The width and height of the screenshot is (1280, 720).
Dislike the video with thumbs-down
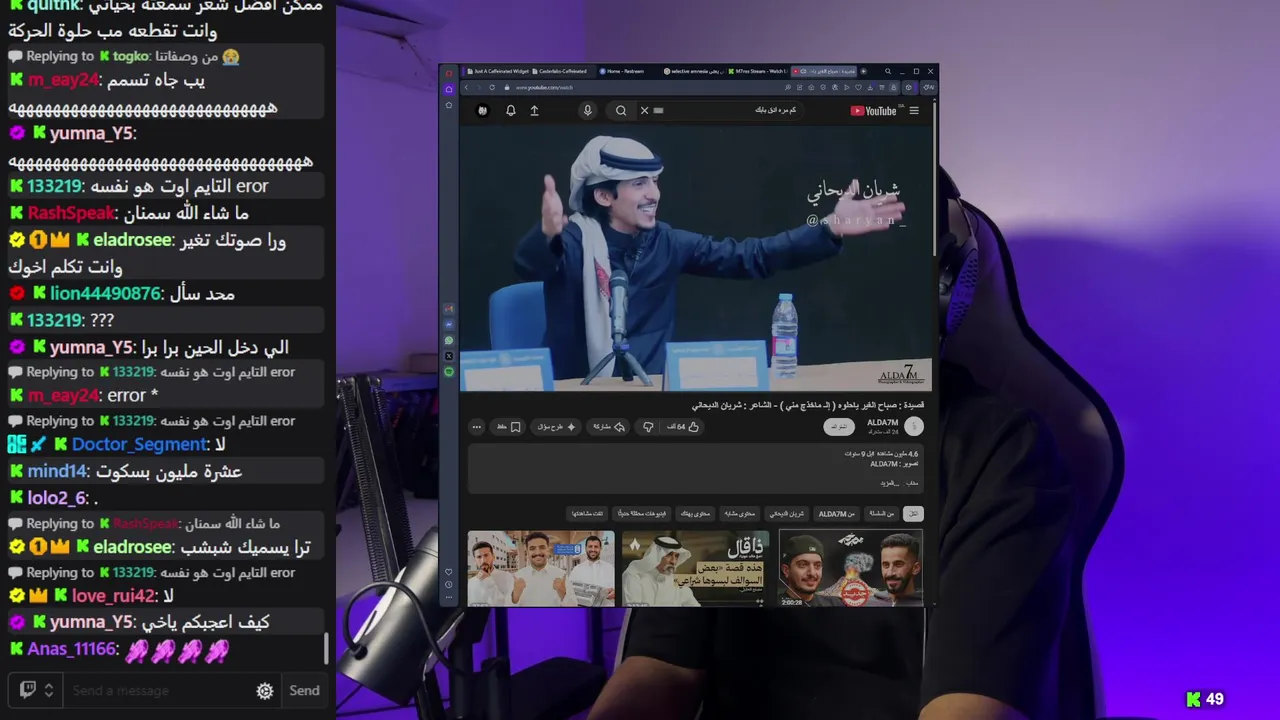[x=648, y=427]
